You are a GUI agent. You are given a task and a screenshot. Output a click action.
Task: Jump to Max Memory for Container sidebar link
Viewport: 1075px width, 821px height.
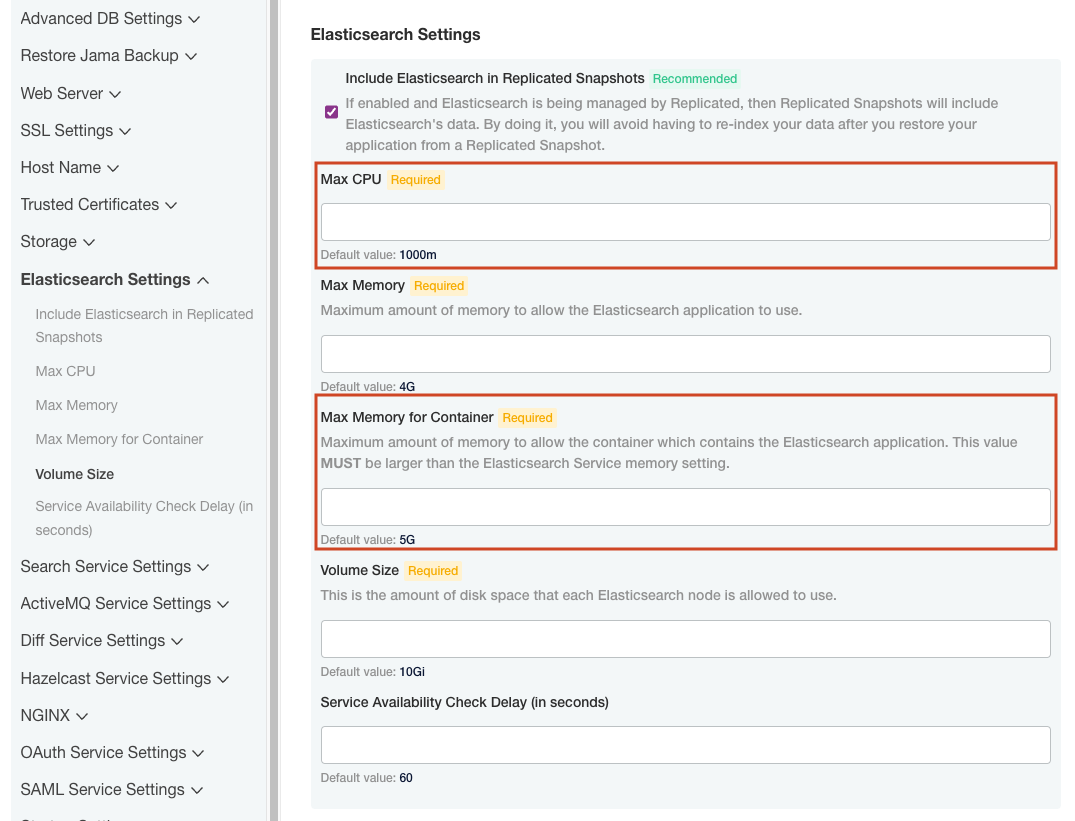[119, 439]
